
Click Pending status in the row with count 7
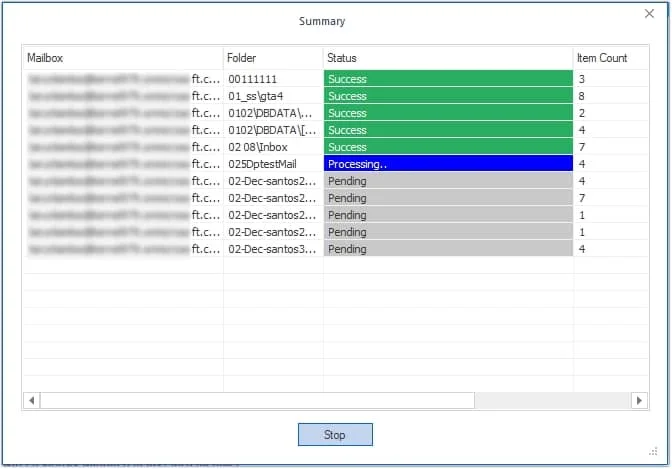point(448,198)
